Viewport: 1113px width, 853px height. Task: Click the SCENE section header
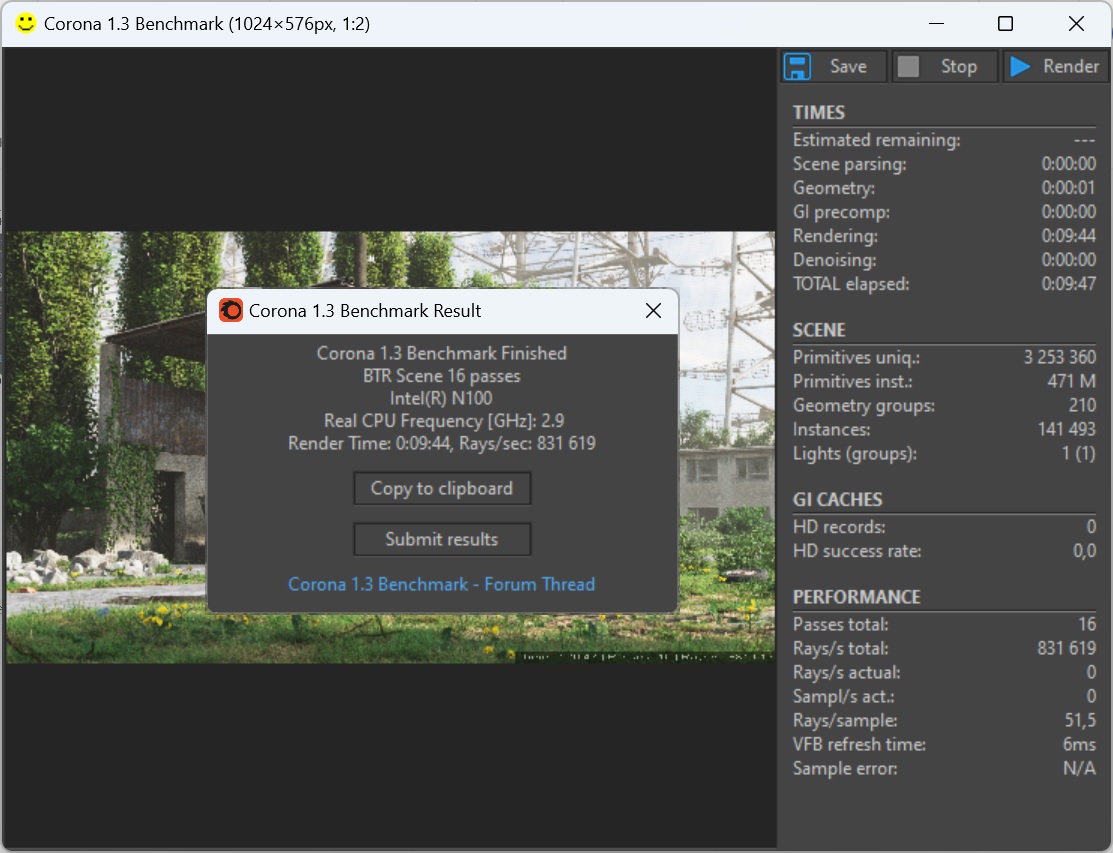[819, 331]
